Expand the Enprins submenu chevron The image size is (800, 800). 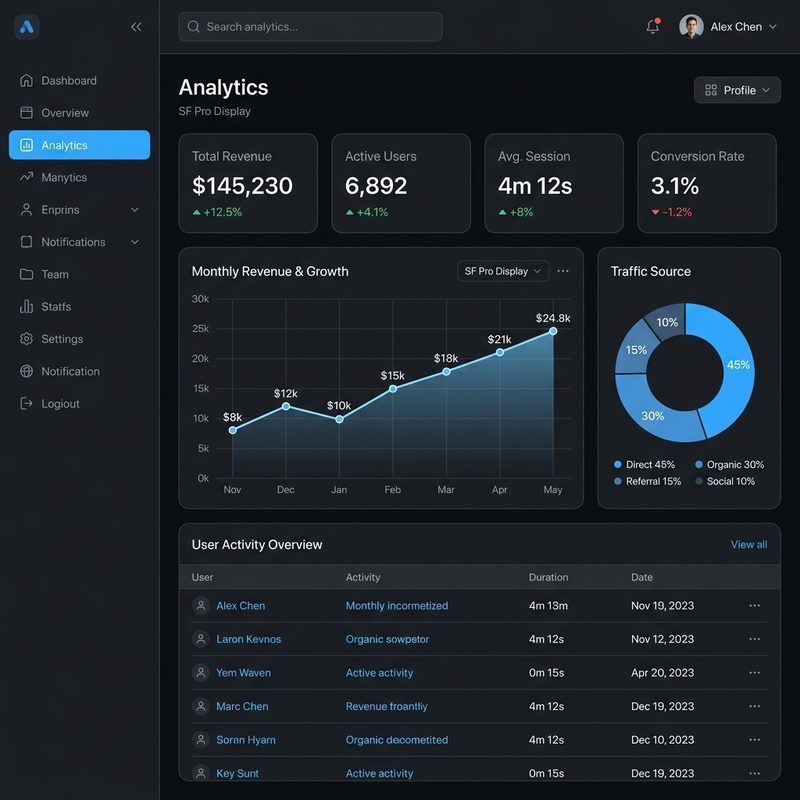(x=135, y=210)
